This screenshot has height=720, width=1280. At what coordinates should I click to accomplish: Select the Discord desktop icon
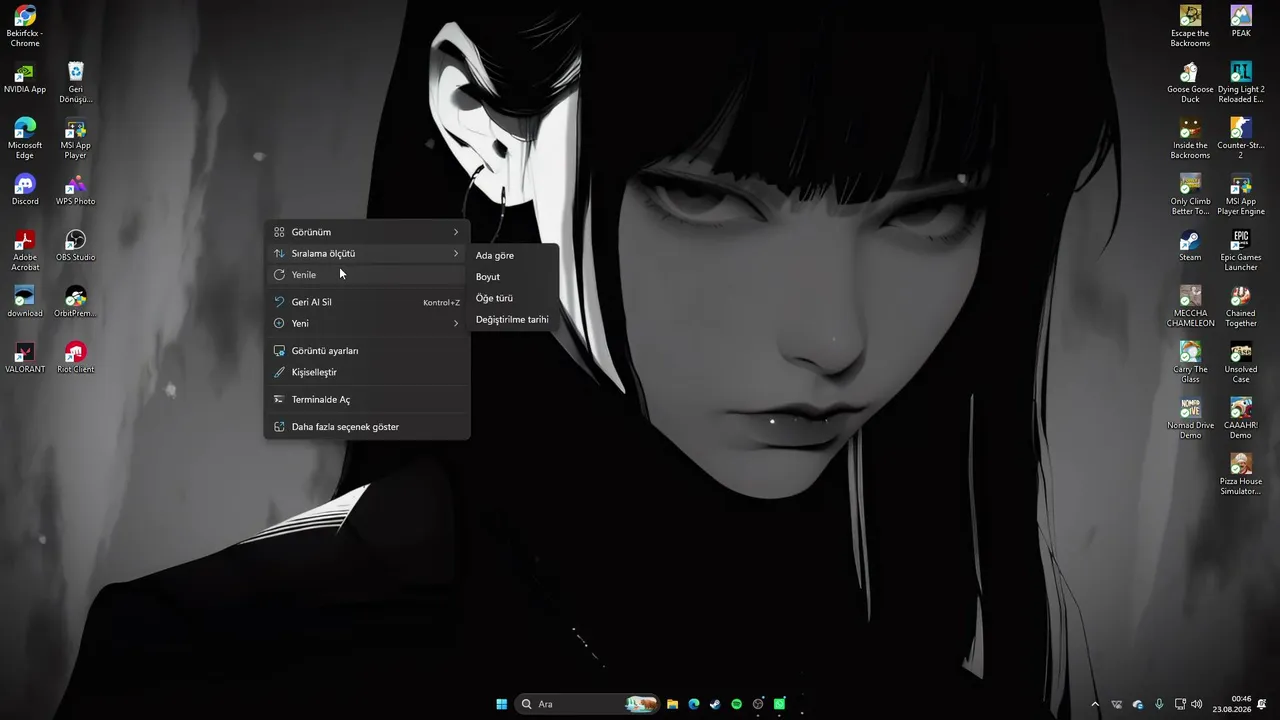coord(25,190)
